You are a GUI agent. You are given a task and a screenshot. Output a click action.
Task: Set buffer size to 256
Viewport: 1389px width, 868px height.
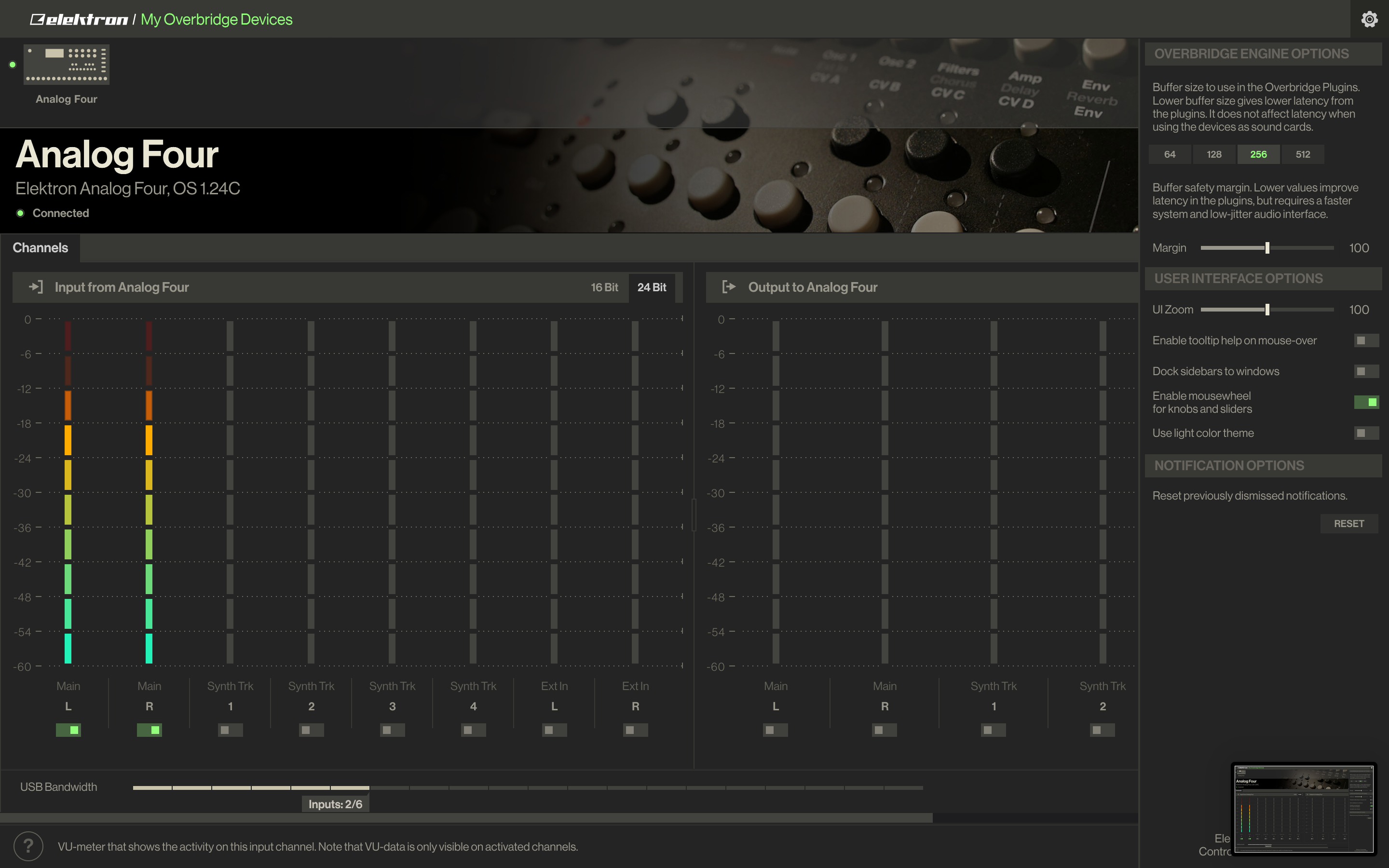[x=1258, y=154]
